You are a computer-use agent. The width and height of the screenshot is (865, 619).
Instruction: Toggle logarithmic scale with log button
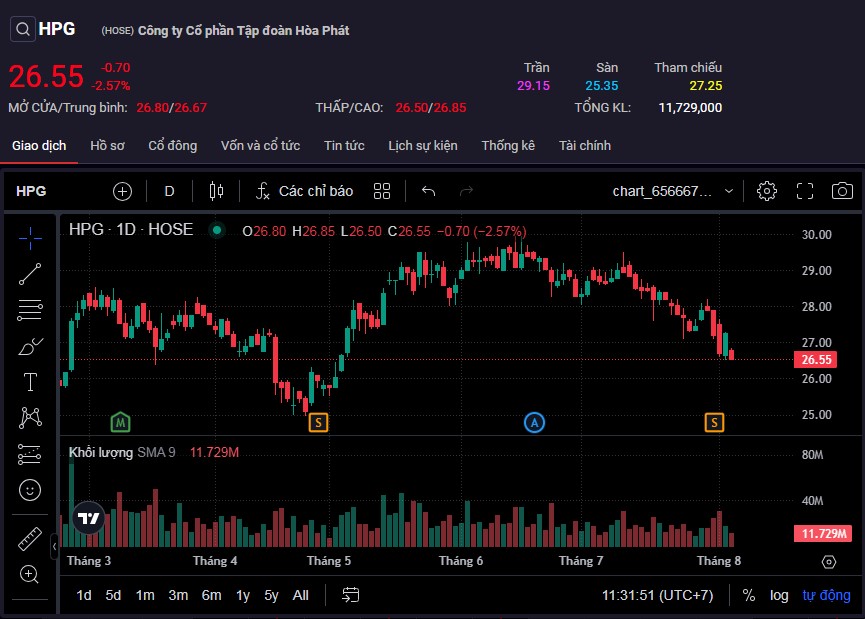(779, 595)
